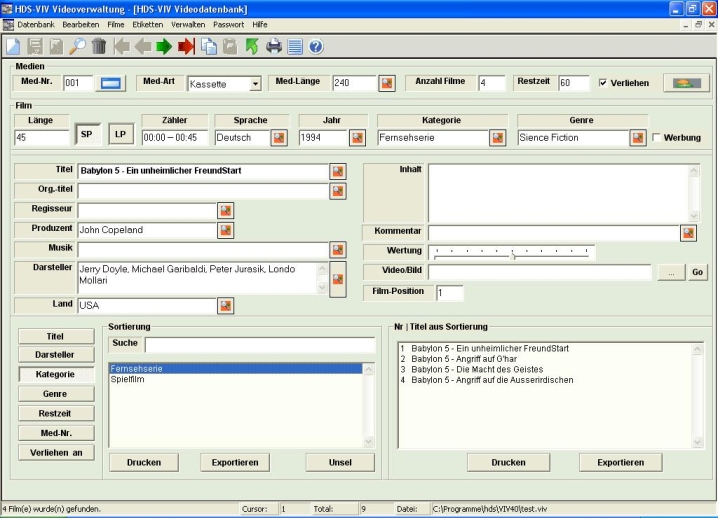Click the new record toolbar icon
Image resolution: width=718 pixels, height=518 pixels.
(13, 46)
